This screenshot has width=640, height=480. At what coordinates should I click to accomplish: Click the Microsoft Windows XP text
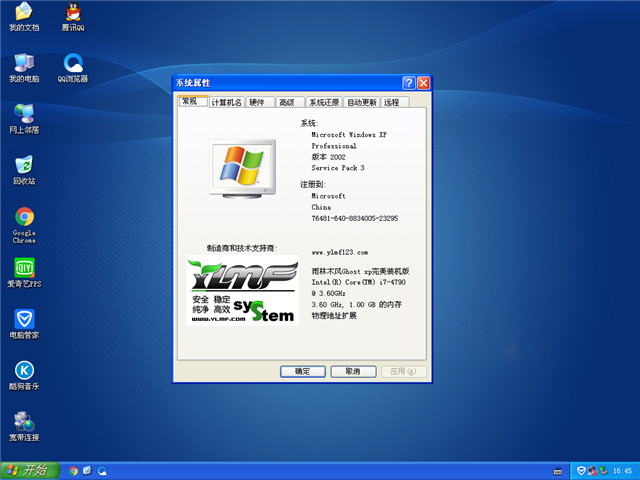click(349, 134)
